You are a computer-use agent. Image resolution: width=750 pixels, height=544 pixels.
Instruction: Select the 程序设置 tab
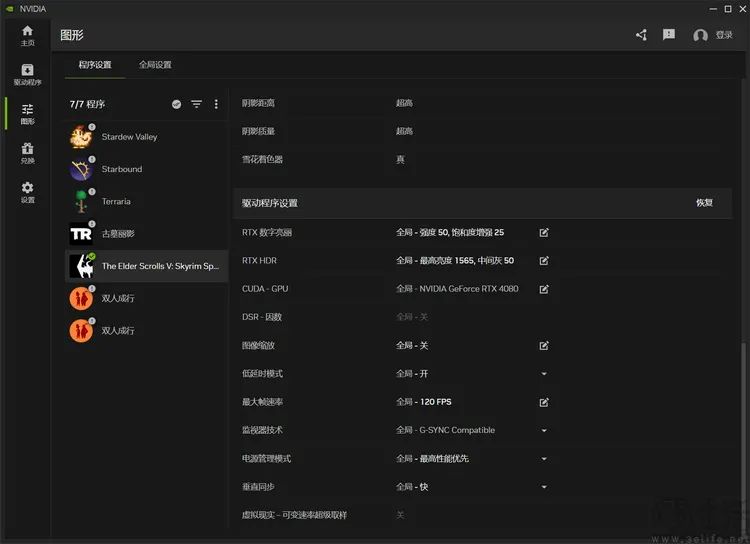click(x=95, y=65)
